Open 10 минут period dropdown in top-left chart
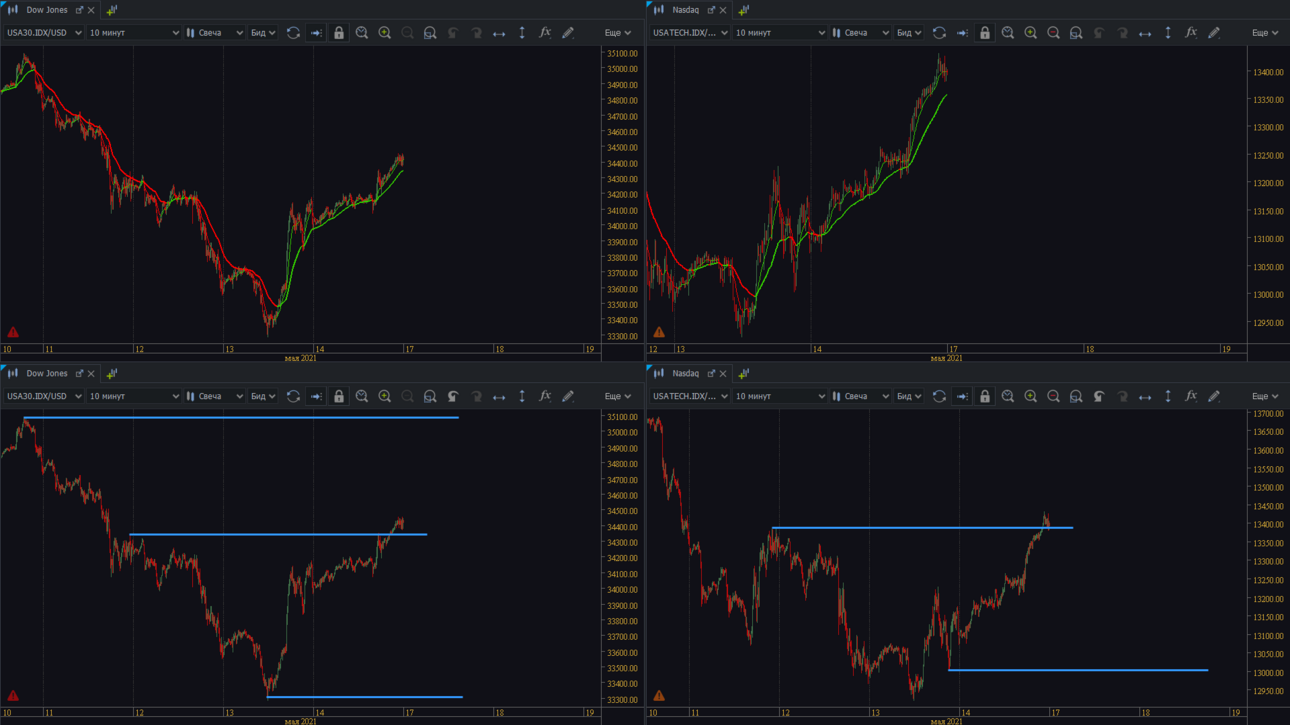This screenshot has height=725, width=1290. click(134, 33)
